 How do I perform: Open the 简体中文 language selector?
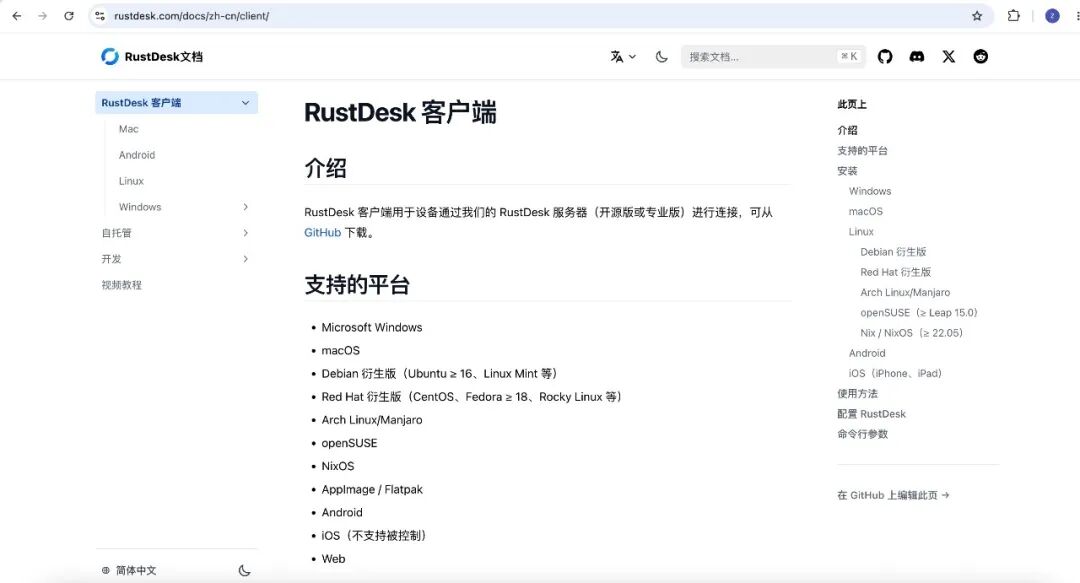(x=129, y=571)
